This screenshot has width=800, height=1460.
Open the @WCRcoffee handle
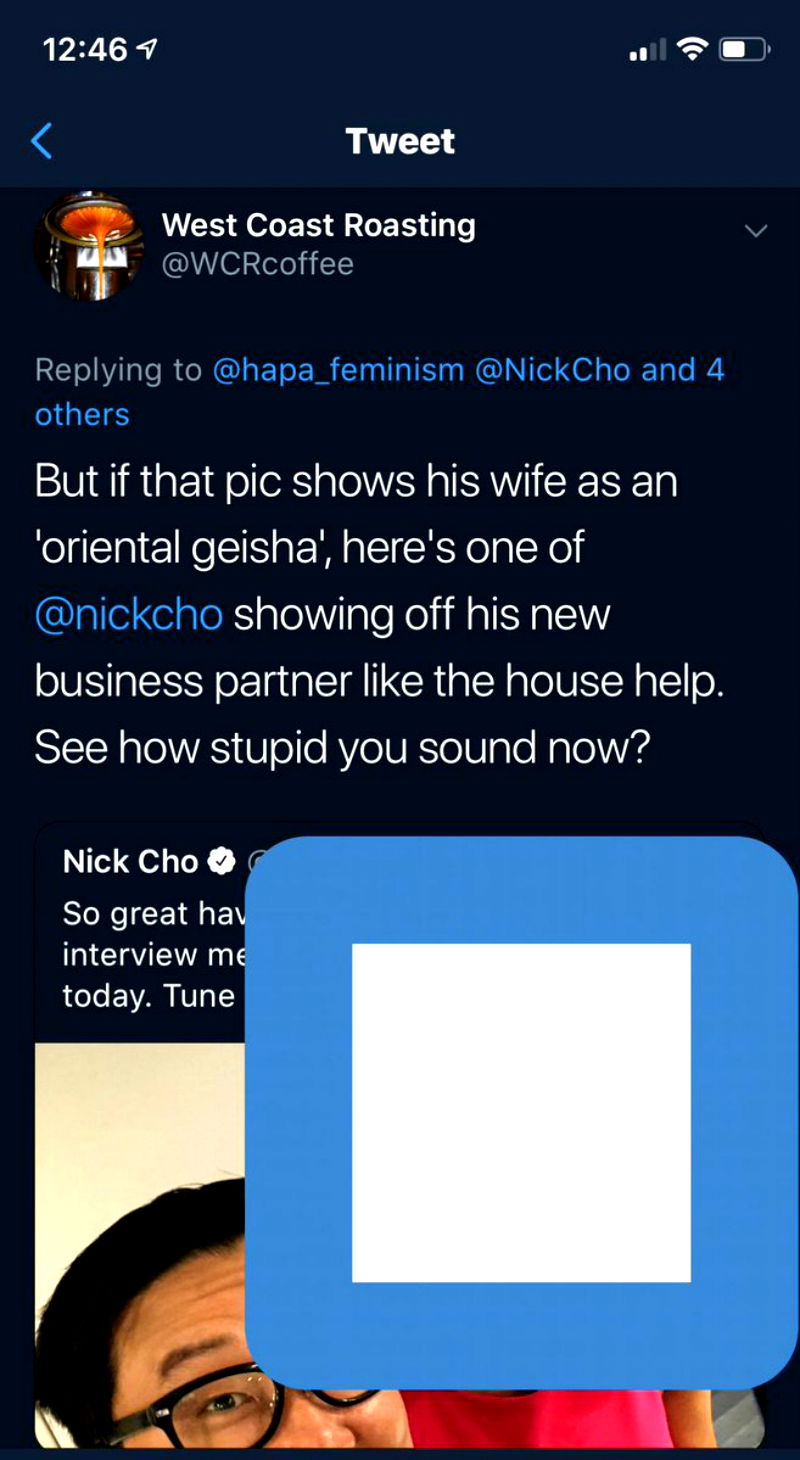click(257, 265)
